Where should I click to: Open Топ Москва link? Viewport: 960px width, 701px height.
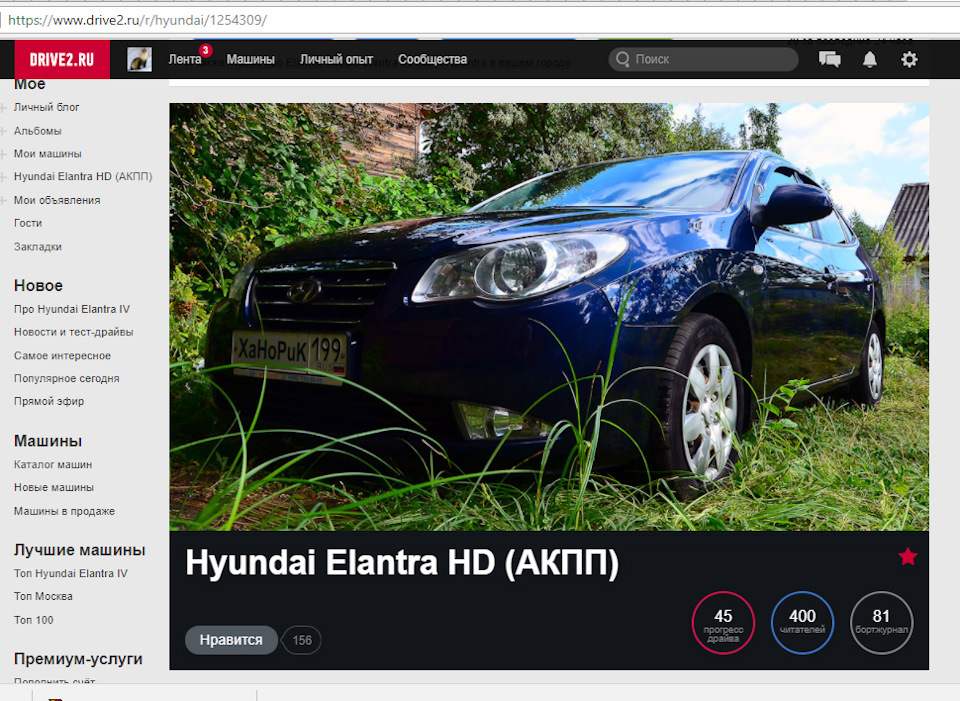(x=43, y=596)
